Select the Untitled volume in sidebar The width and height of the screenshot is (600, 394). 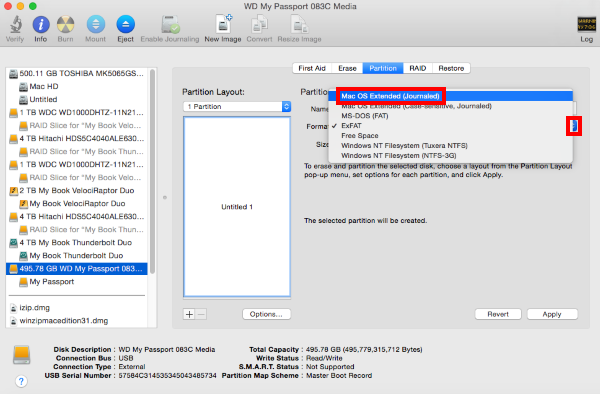[77, 99]
